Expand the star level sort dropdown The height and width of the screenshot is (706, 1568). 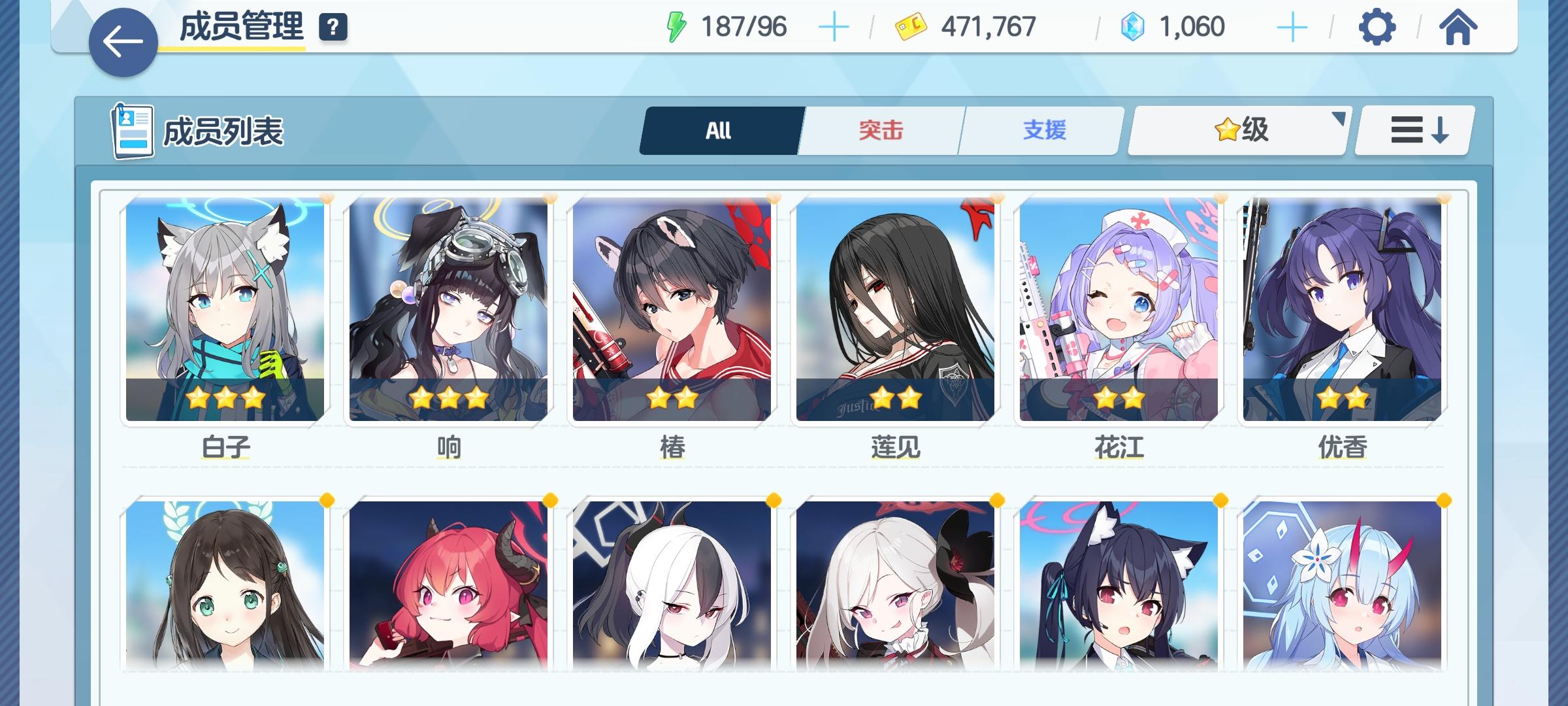[1239, 130]
